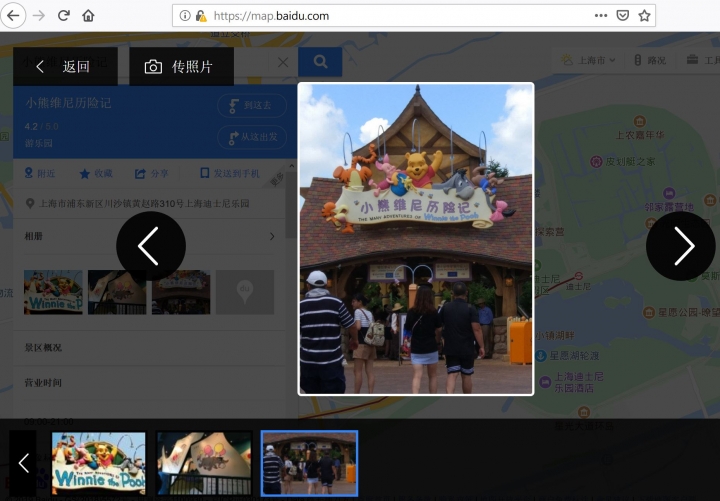Select dark ride interior thumbnail in filmstrip

[x=204, y=463]
